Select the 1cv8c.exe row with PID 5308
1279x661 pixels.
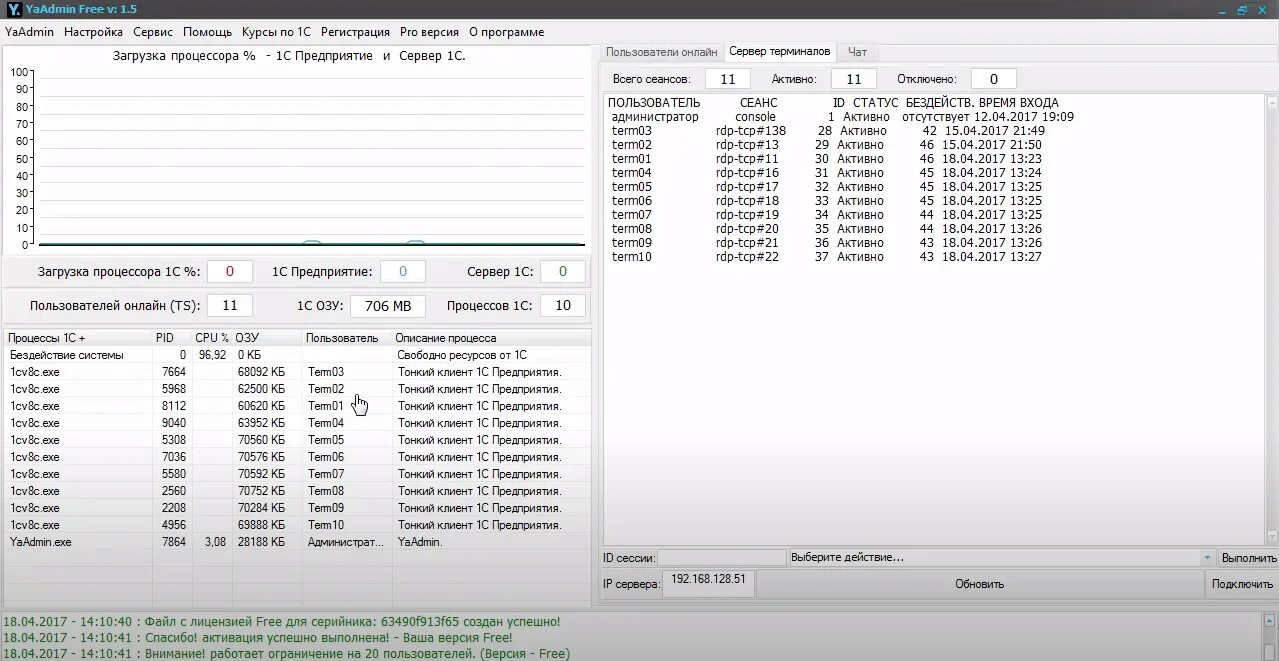tap(298, 440)
